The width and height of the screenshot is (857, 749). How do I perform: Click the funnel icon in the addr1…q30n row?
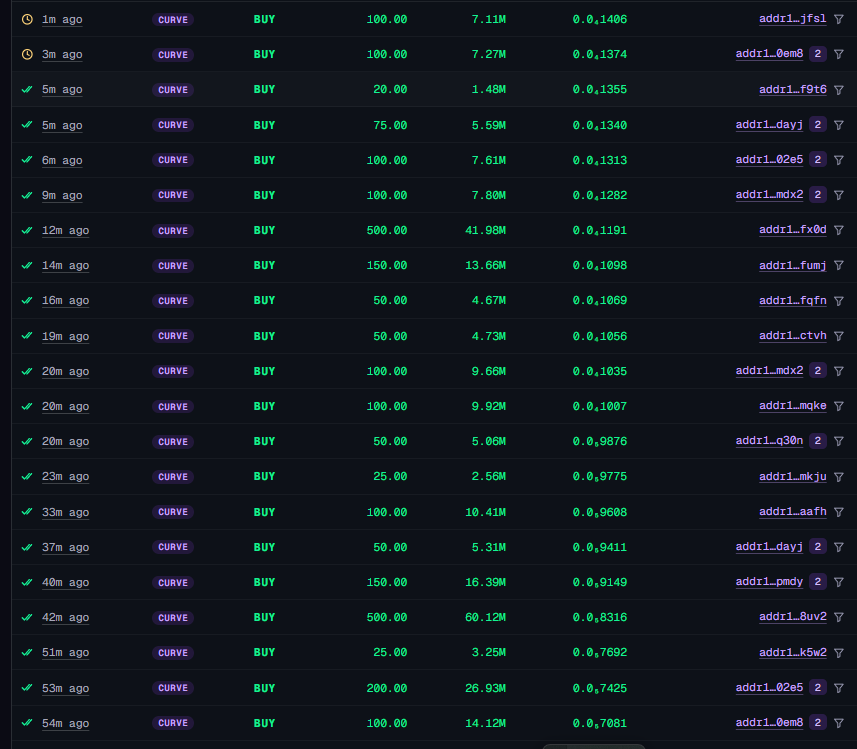pyautogui.click(x=839, y=441)
